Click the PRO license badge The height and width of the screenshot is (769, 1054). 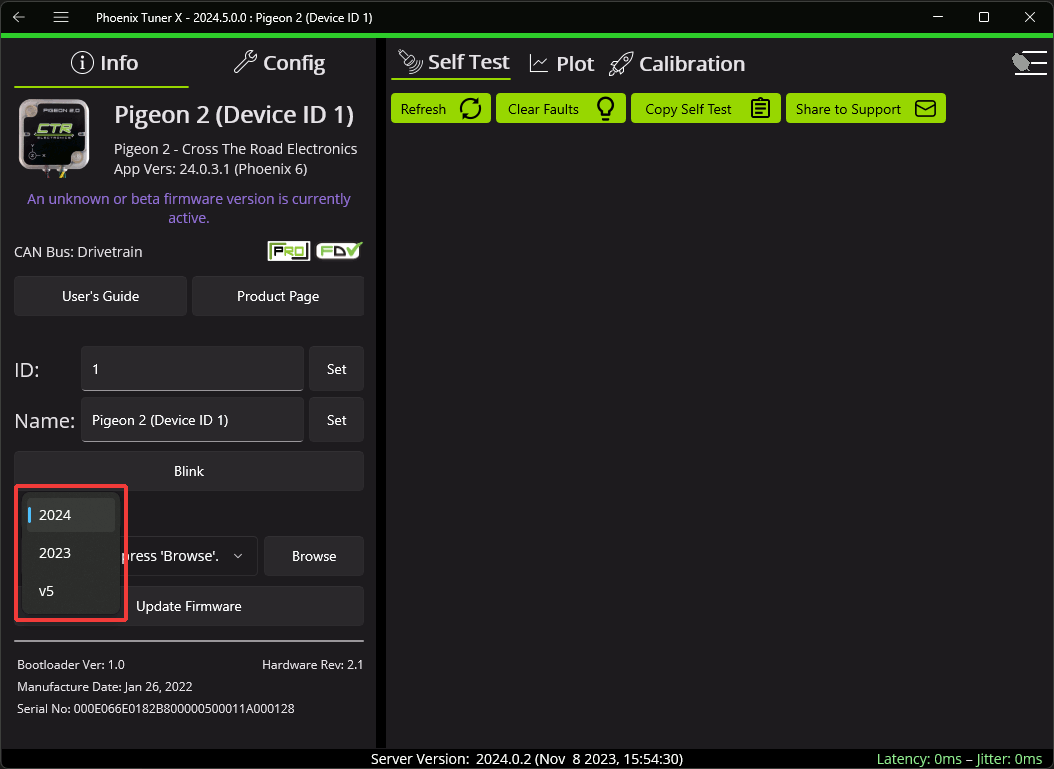pos(288,251)
